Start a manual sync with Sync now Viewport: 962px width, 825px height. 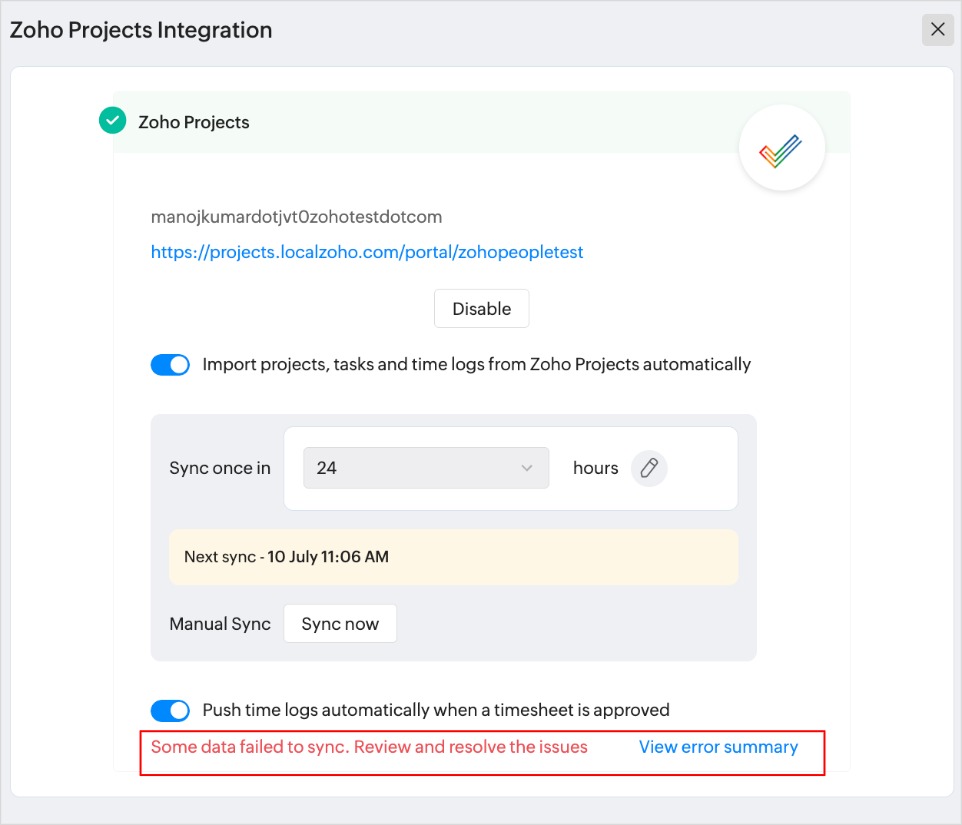[340, 624]
